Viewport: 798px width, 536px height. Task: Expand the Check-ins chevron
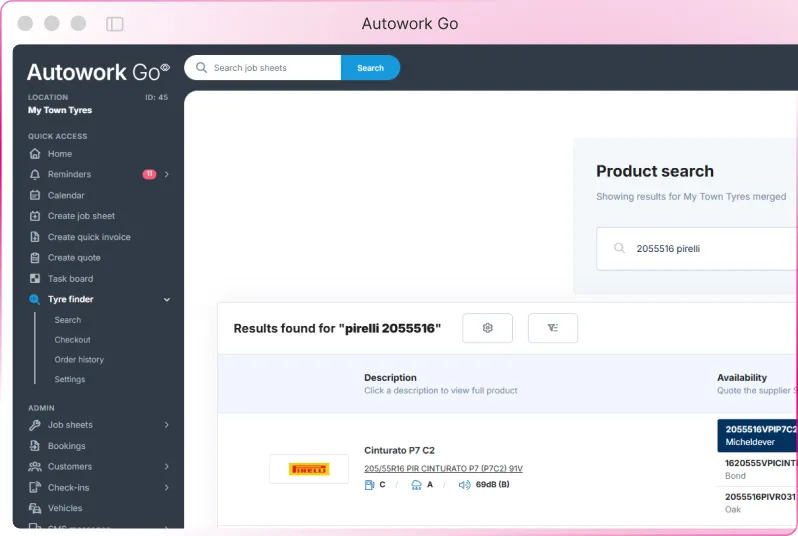tap(166, 487)
